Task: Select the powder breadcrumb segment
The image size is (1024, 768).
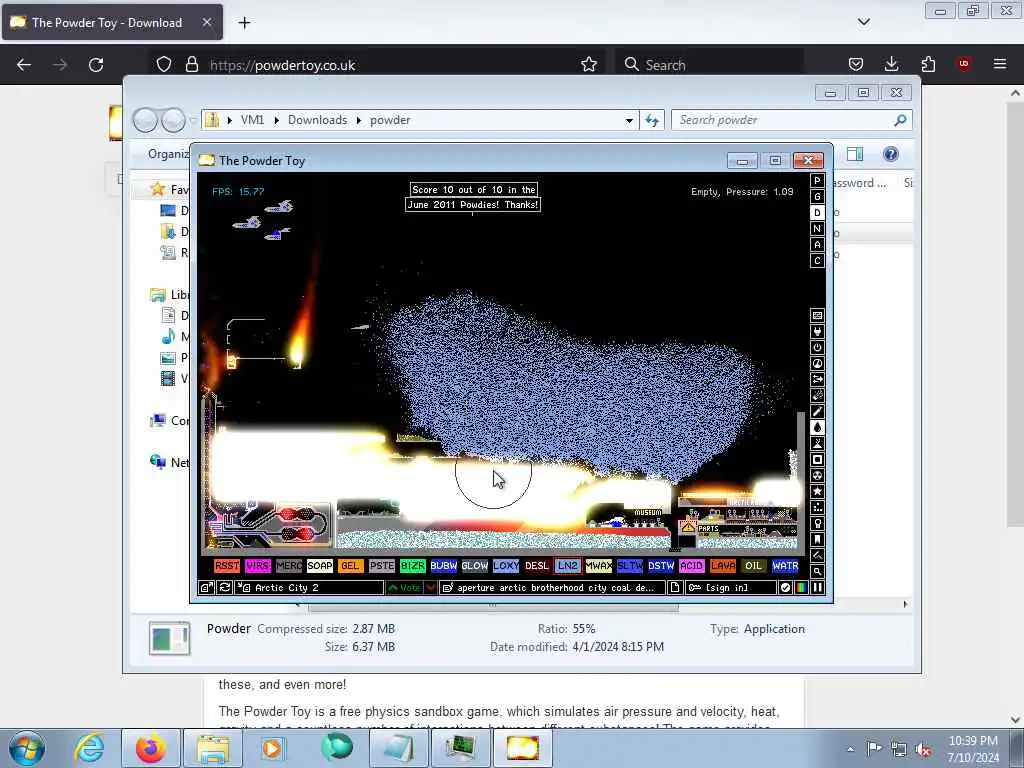Action: (x=390, y=120)
